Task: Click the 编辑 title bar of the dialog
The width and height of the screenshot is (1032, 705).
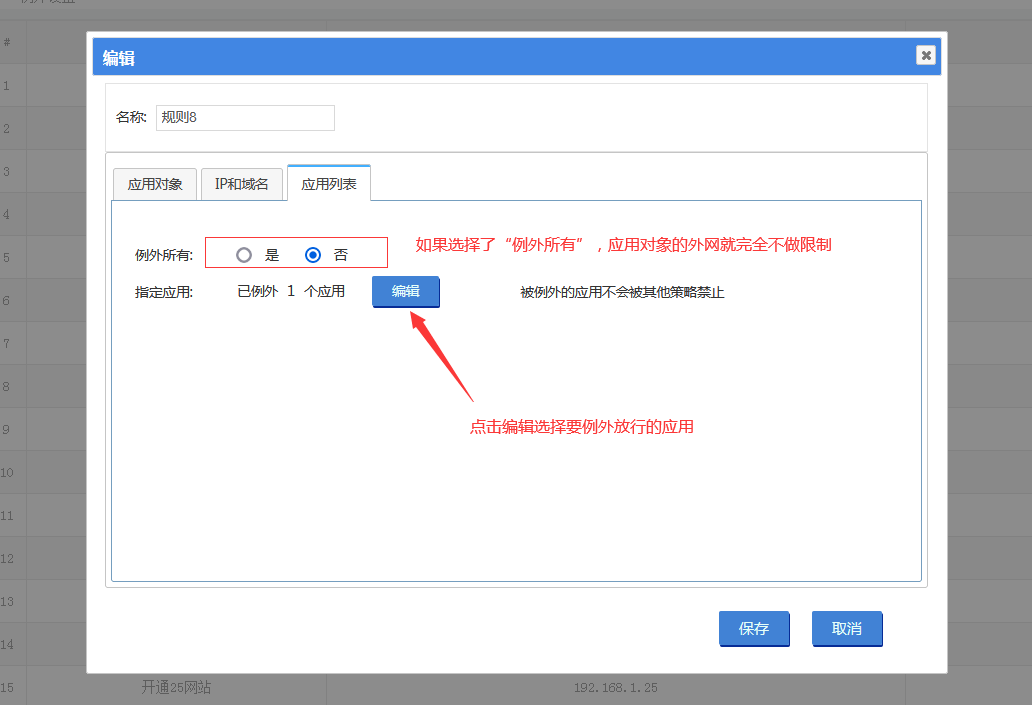Action: [x=500, y=57]
